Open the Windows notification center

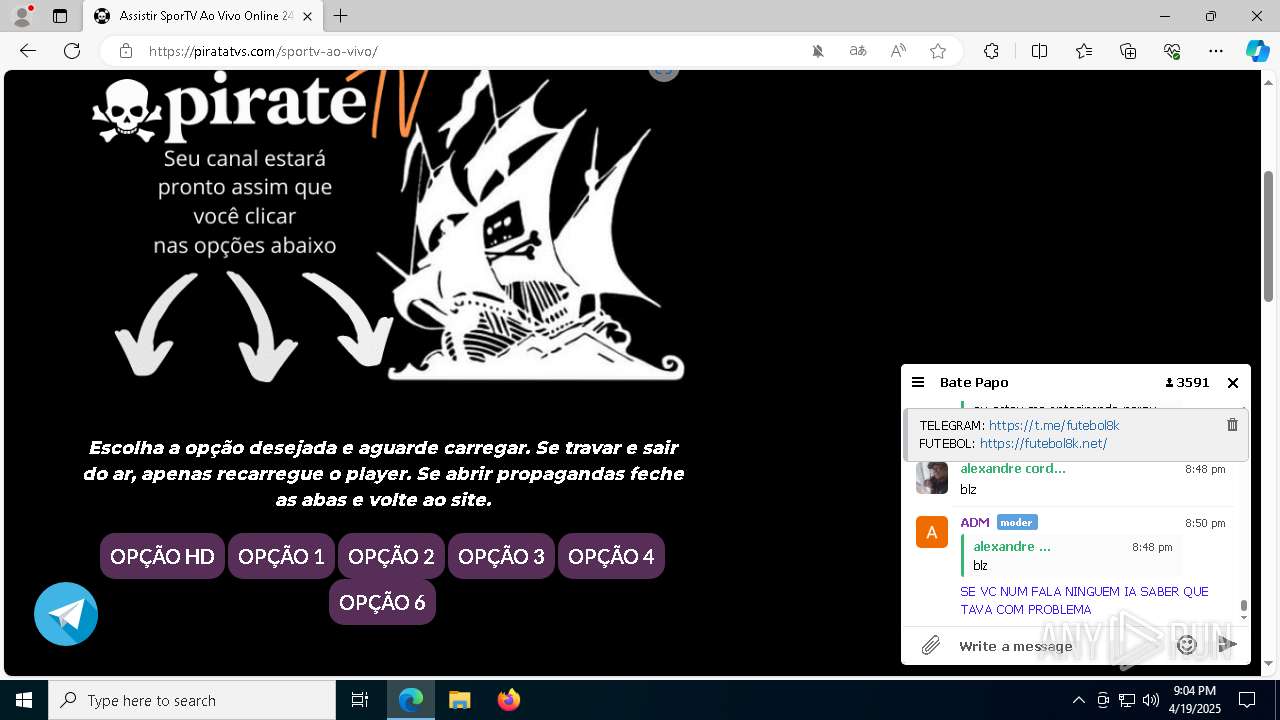click(x=1247, y=700)
